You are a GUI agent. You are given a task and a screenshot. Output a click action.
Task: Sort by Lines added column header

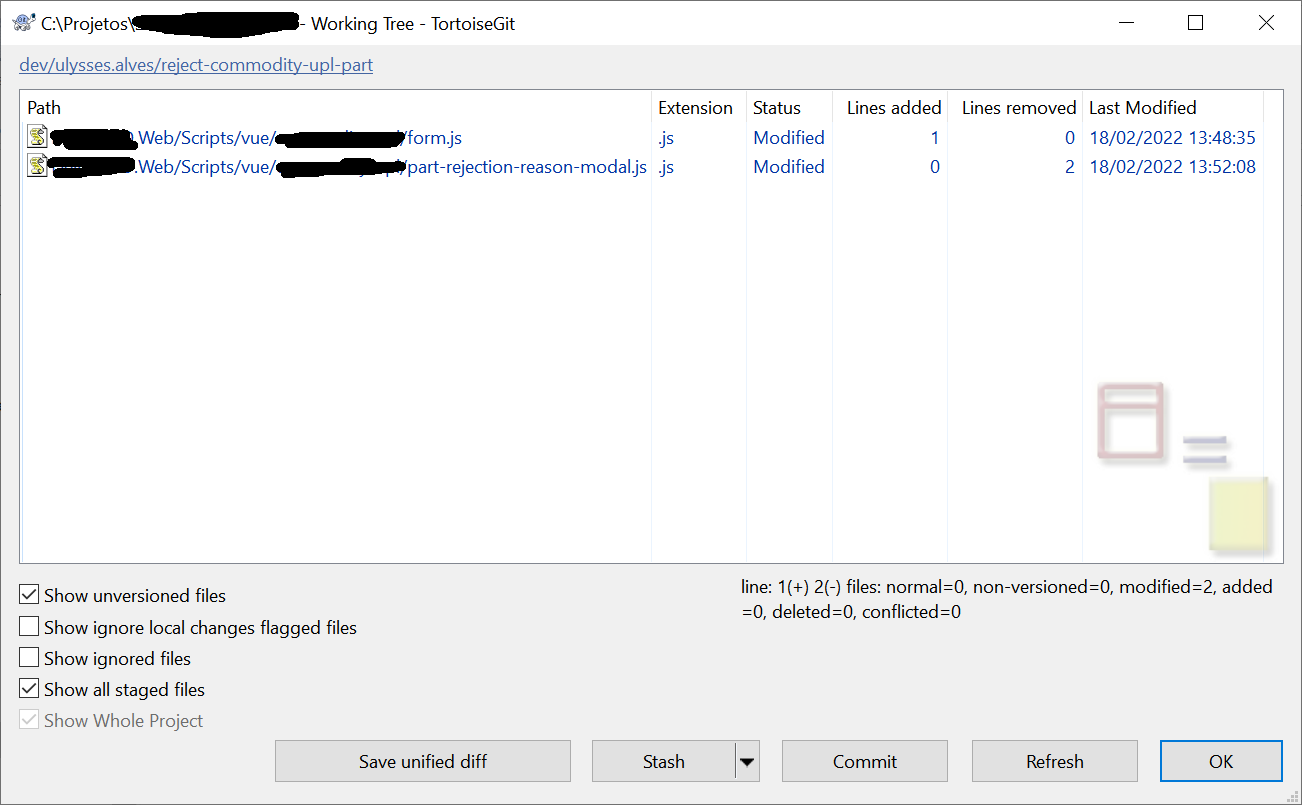point(890,107)
